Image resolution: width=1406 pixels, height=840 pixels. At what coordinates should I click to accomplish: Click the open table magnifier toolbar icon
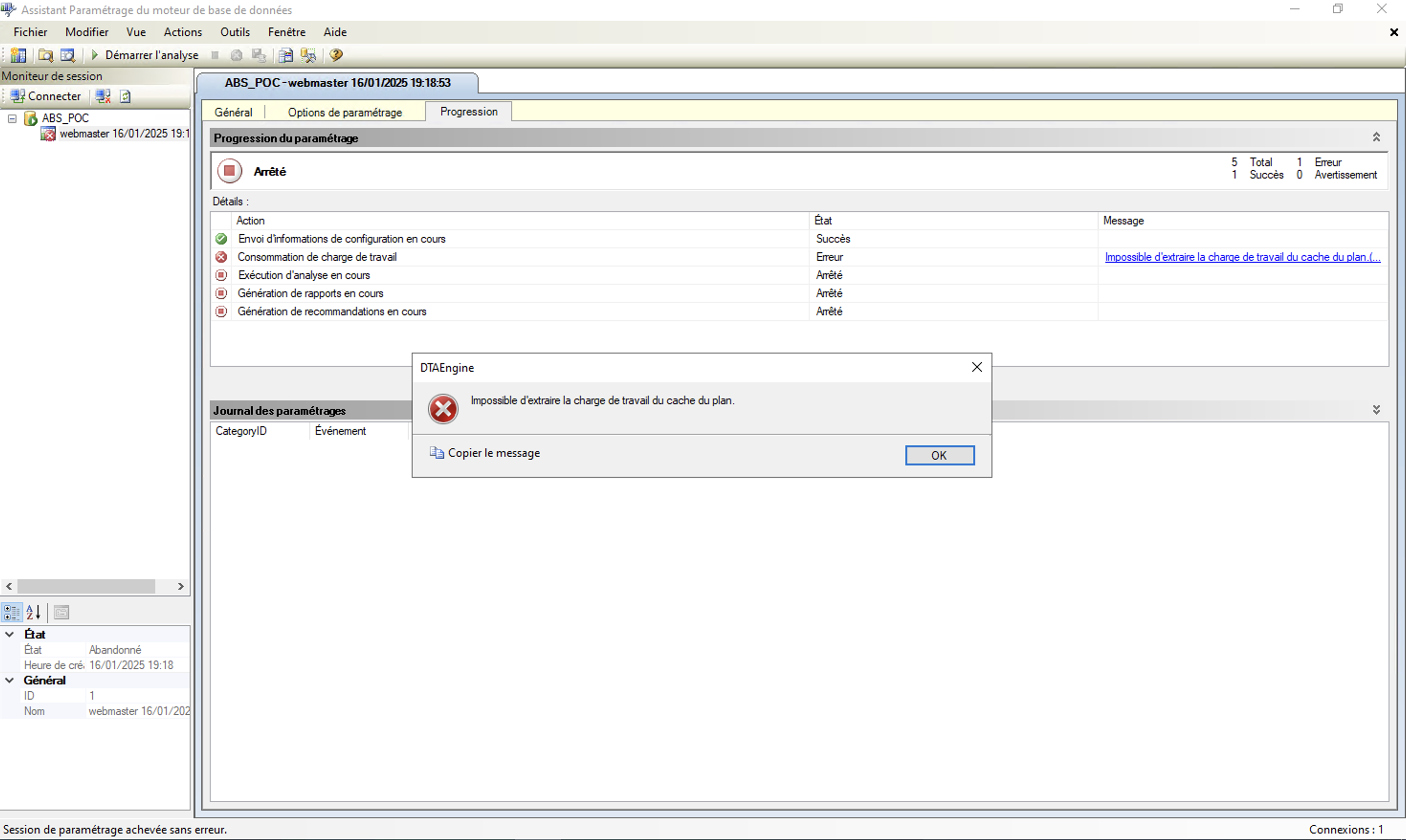click(x=67, y=55)
